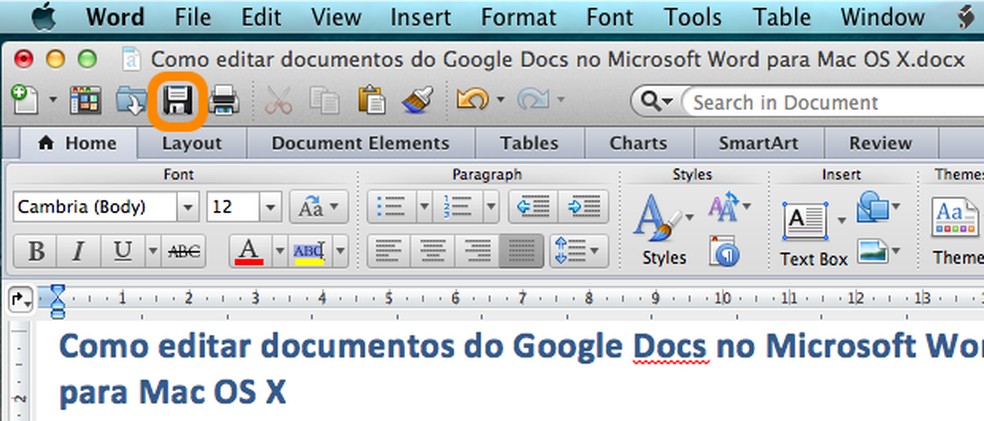Image resolution: width=984 pixels, height=421 pixels.
Task: Open the font name dropdown arrow
Action: tap(188, 207)
